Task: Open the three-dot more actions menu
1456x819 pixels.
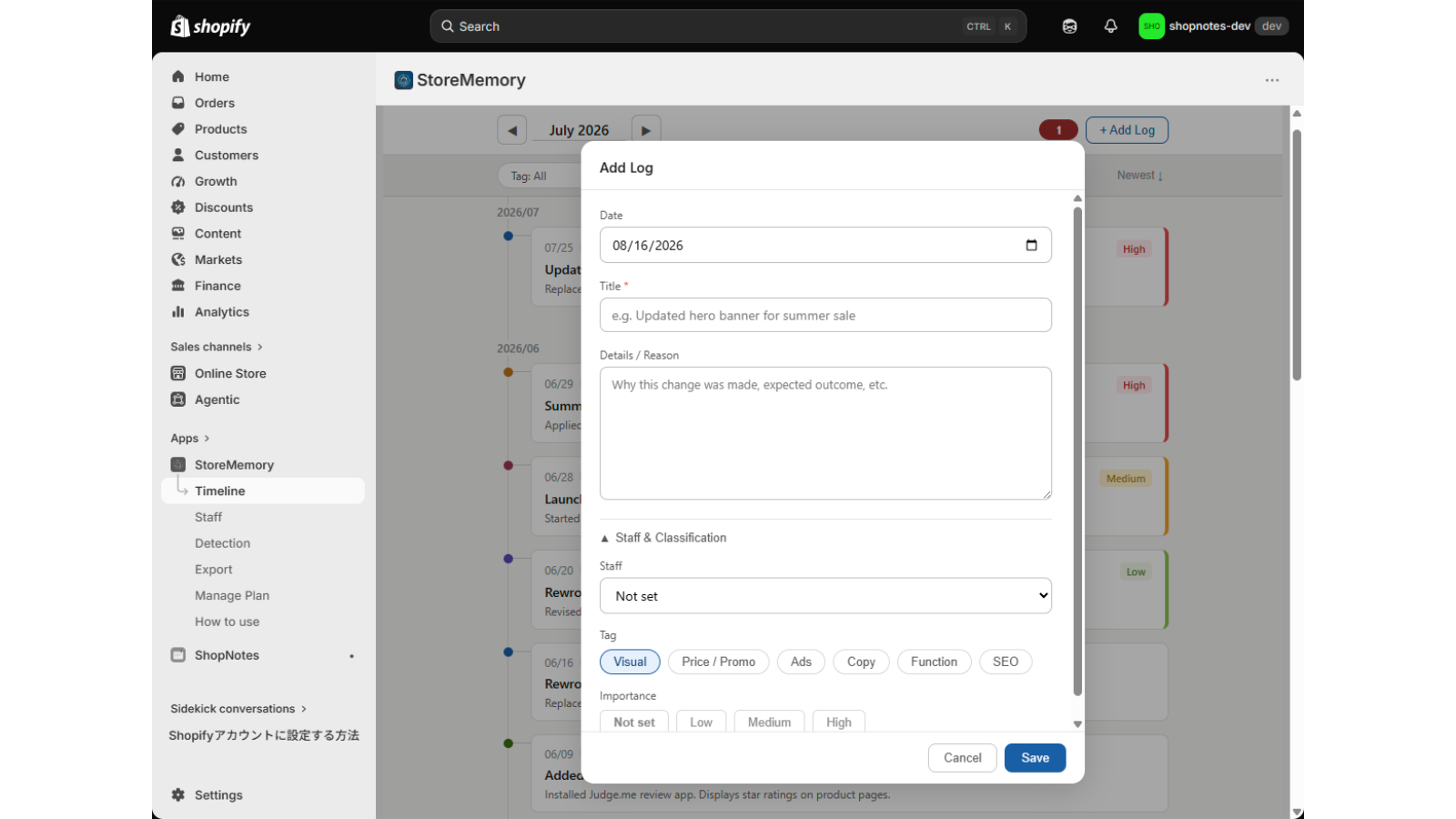Action: tap(1272, 80)
